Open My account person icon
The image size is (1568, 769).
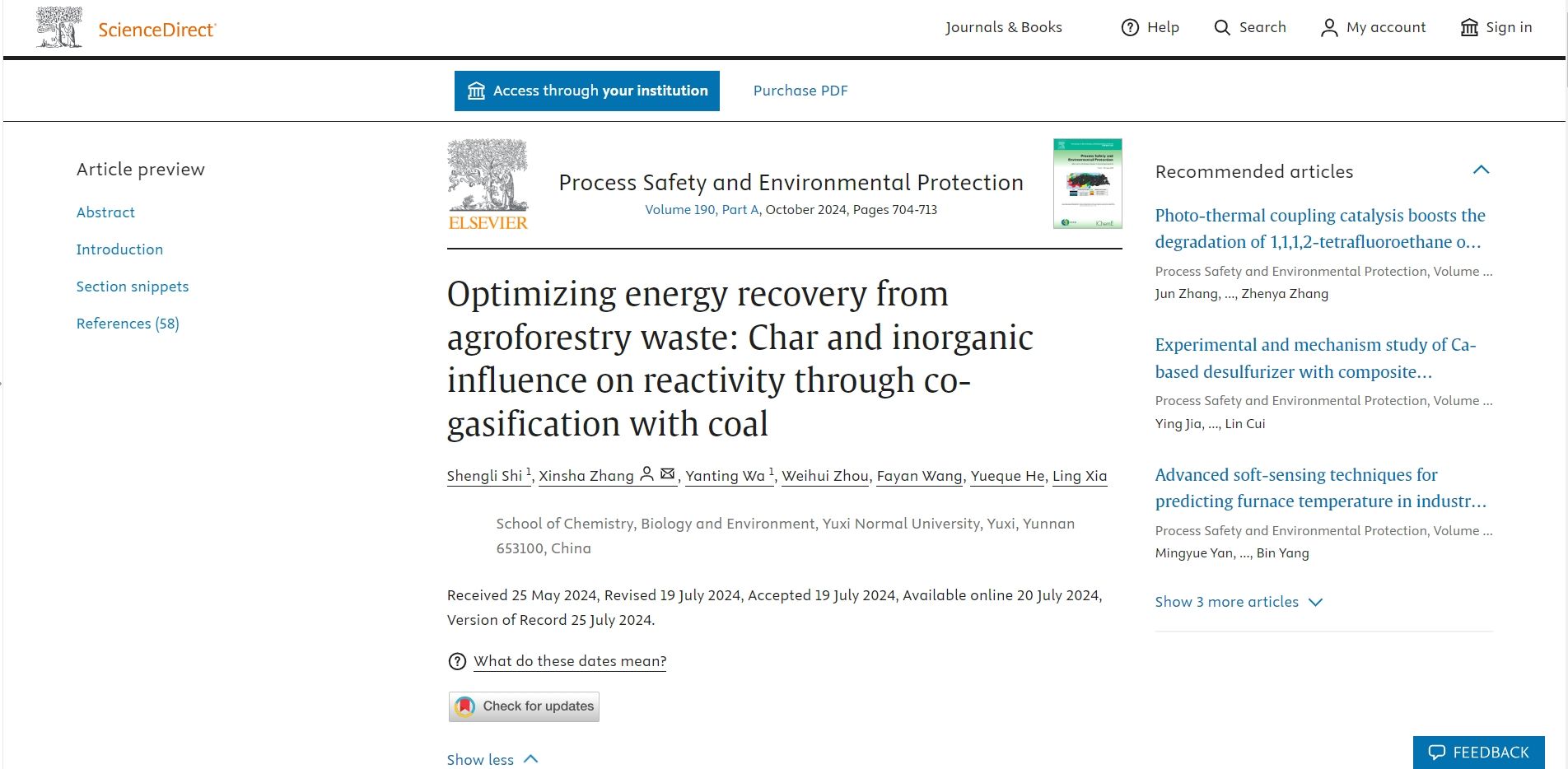[x=1328, y=28]
